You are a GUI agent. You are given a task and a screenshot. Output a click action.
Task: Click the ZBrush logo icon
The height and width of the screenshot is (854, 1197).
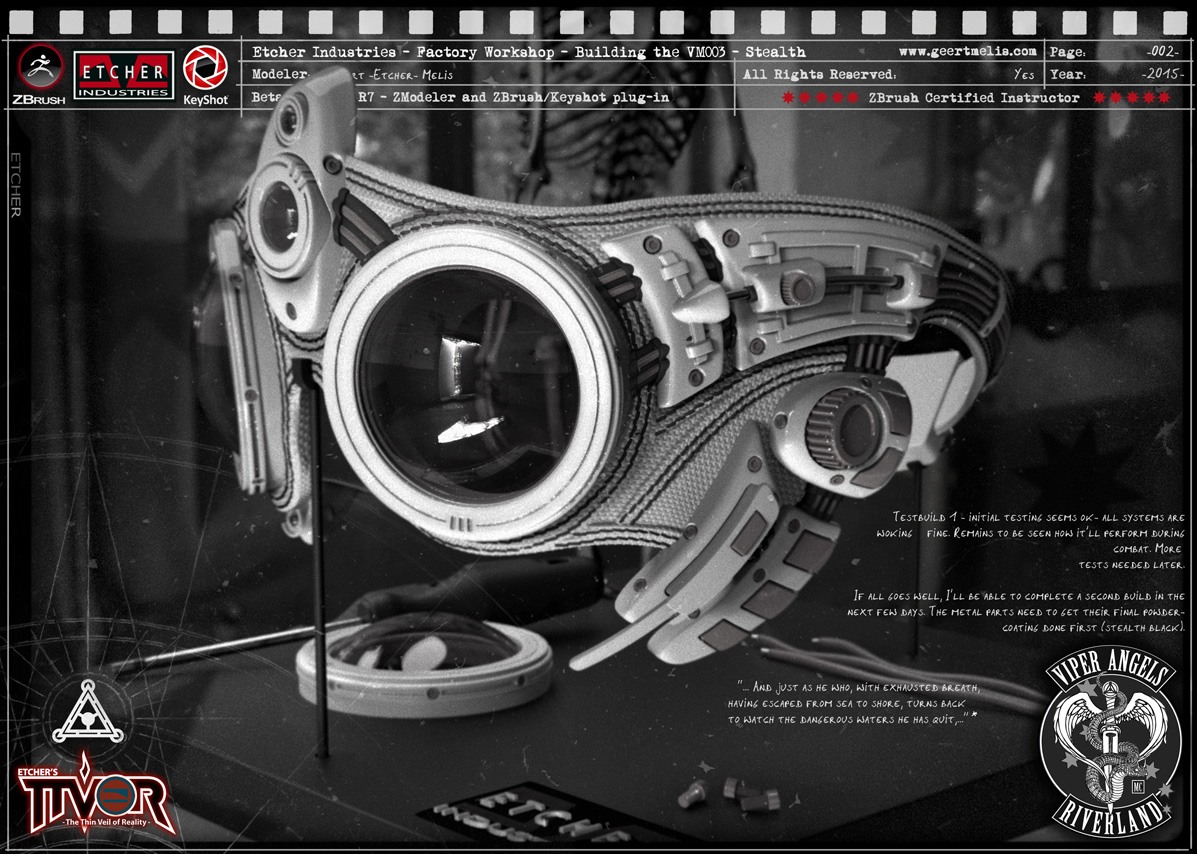pos(41,68)
